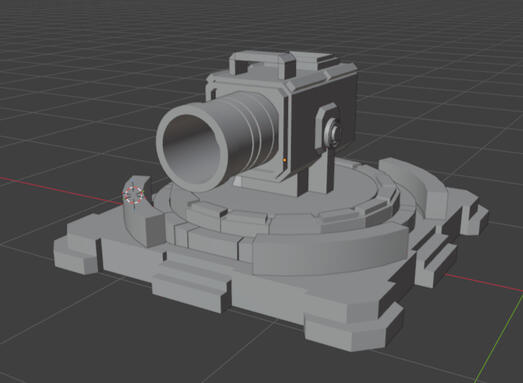Click the red-white 3D cursor circle
This screenshot has height=383, width=523.
coord(133,195)
